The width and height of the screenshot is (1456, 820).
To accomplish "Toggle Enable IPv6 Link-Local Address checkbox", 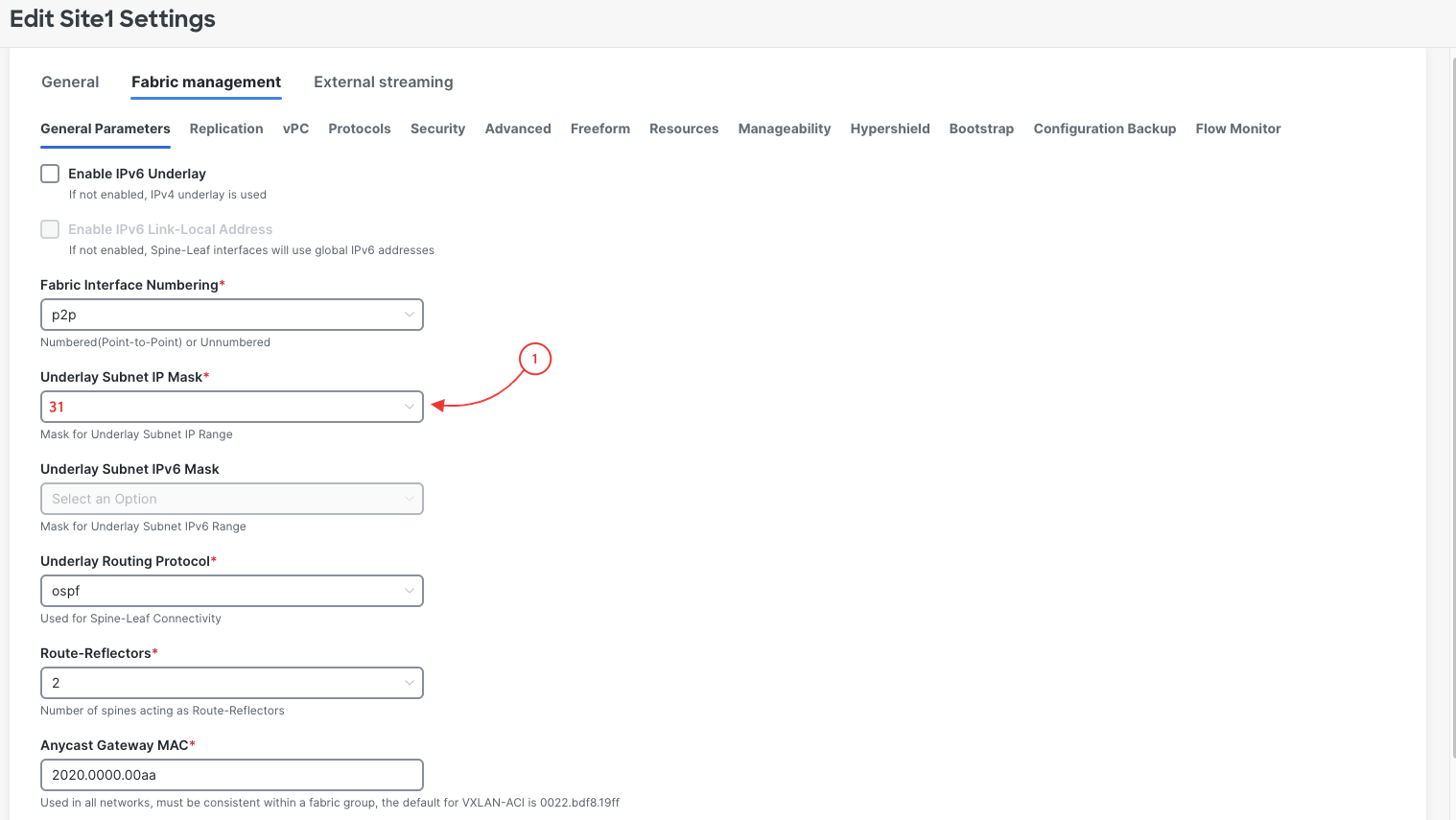I will tap(50, 229).
